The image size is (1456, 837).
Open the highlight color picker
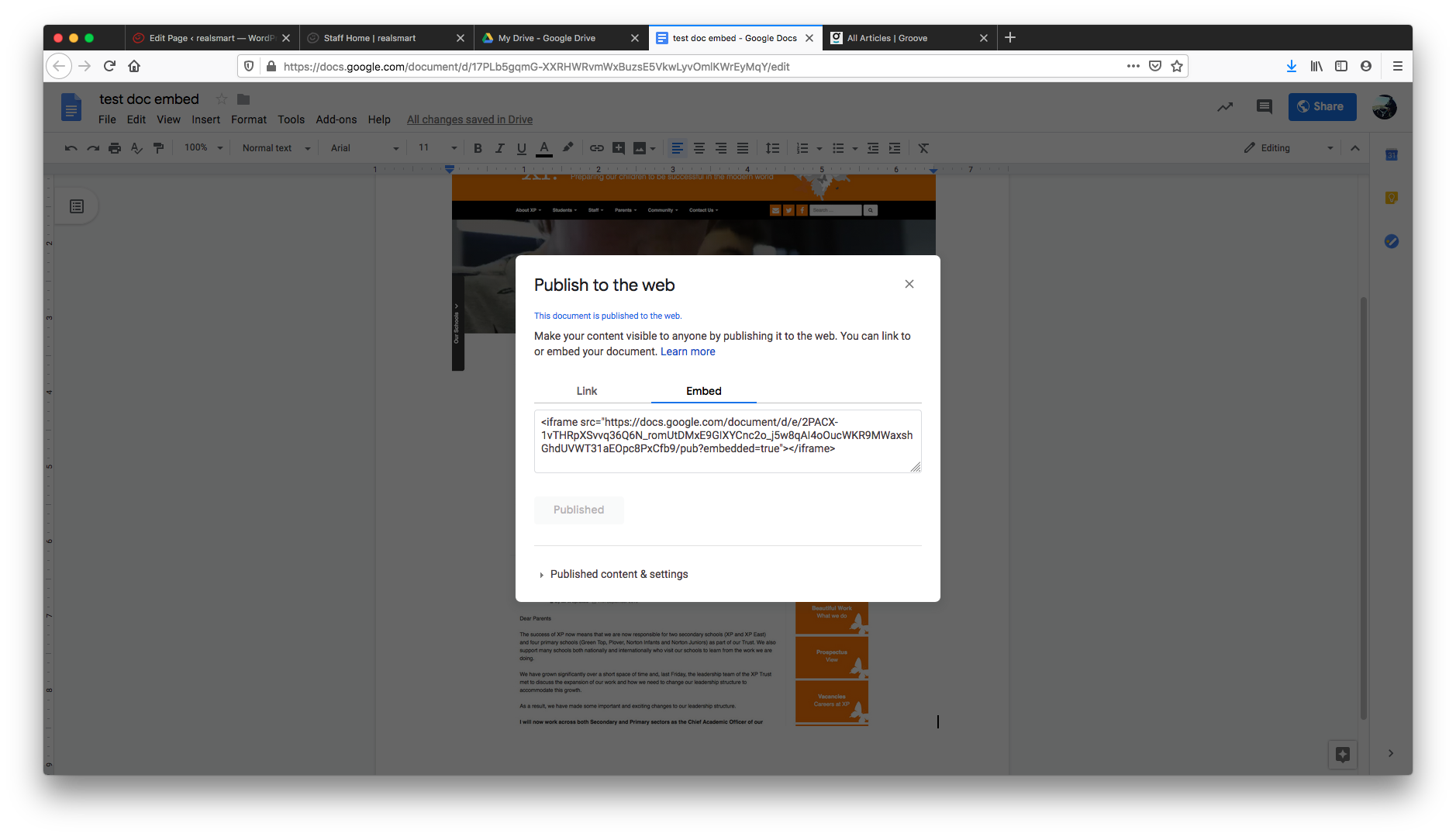568,148
